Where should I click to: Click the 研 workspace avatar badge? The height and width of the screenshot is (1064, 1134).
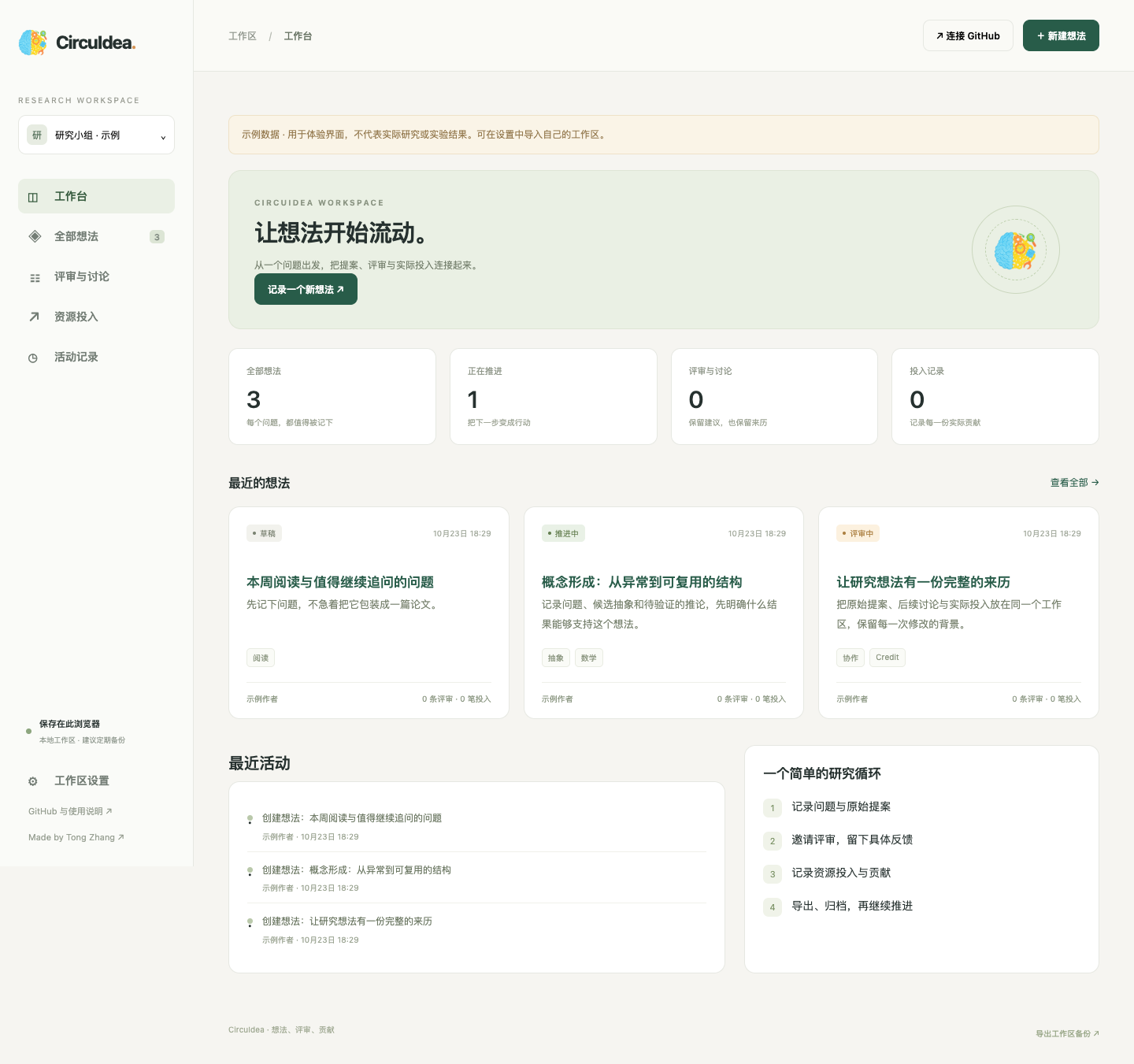pyautogui.click(x=36, y=135)
